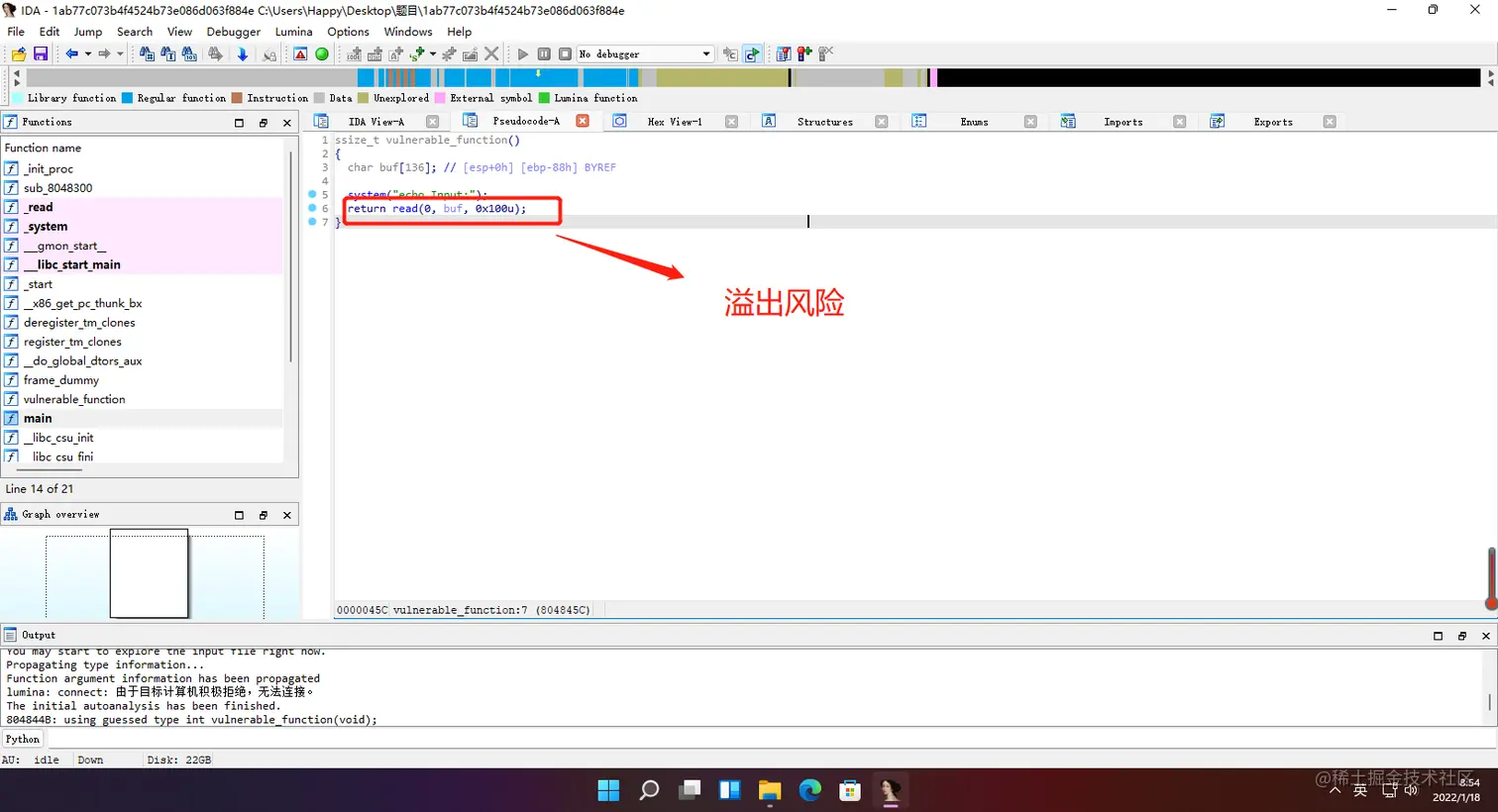Click the graph overview thumbnail box
Viewport: 1498px width, 812px height.
click(149, 573)
